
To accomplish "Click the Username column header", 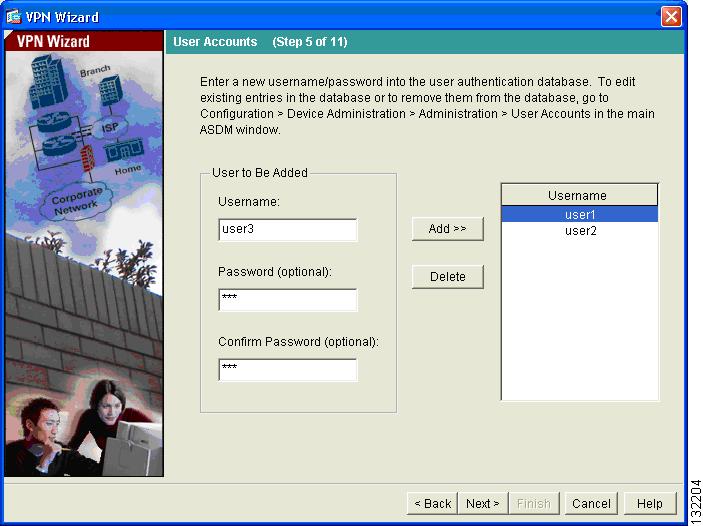I will tap(579, 195).
